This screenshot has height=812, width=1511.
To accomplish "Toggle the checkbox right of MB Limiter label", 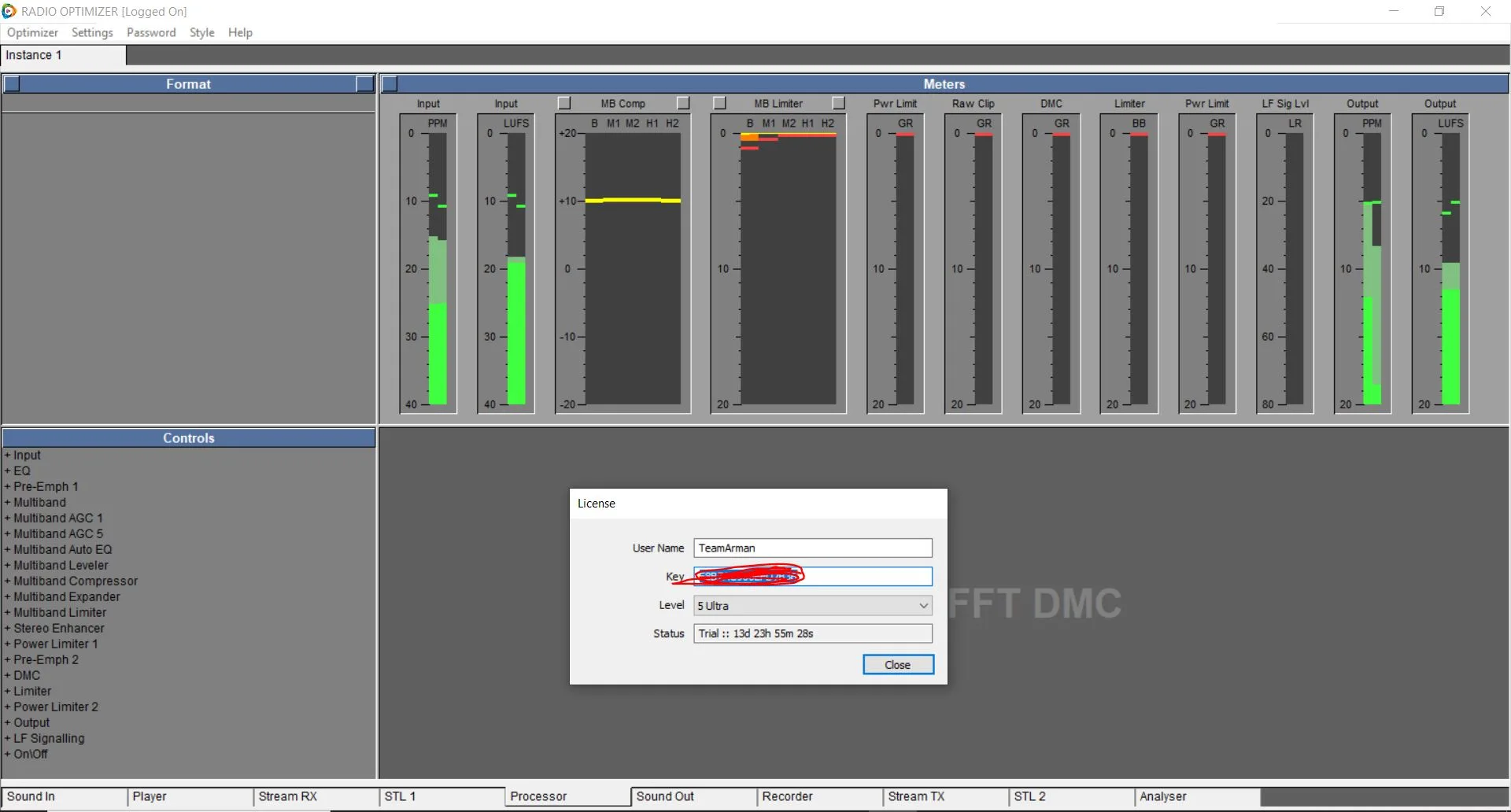I will point(839,103).
